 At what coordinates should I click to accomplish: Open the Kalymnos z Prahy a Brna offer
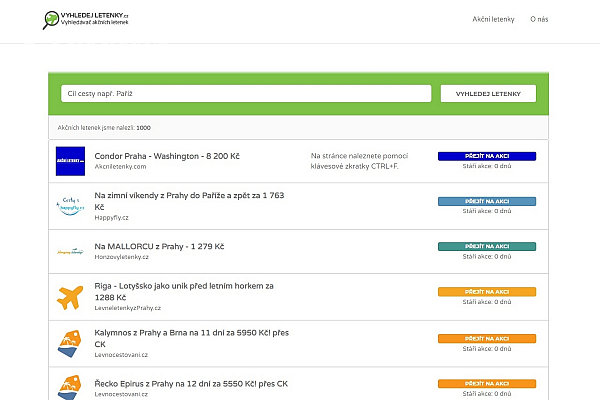(192, 338)
